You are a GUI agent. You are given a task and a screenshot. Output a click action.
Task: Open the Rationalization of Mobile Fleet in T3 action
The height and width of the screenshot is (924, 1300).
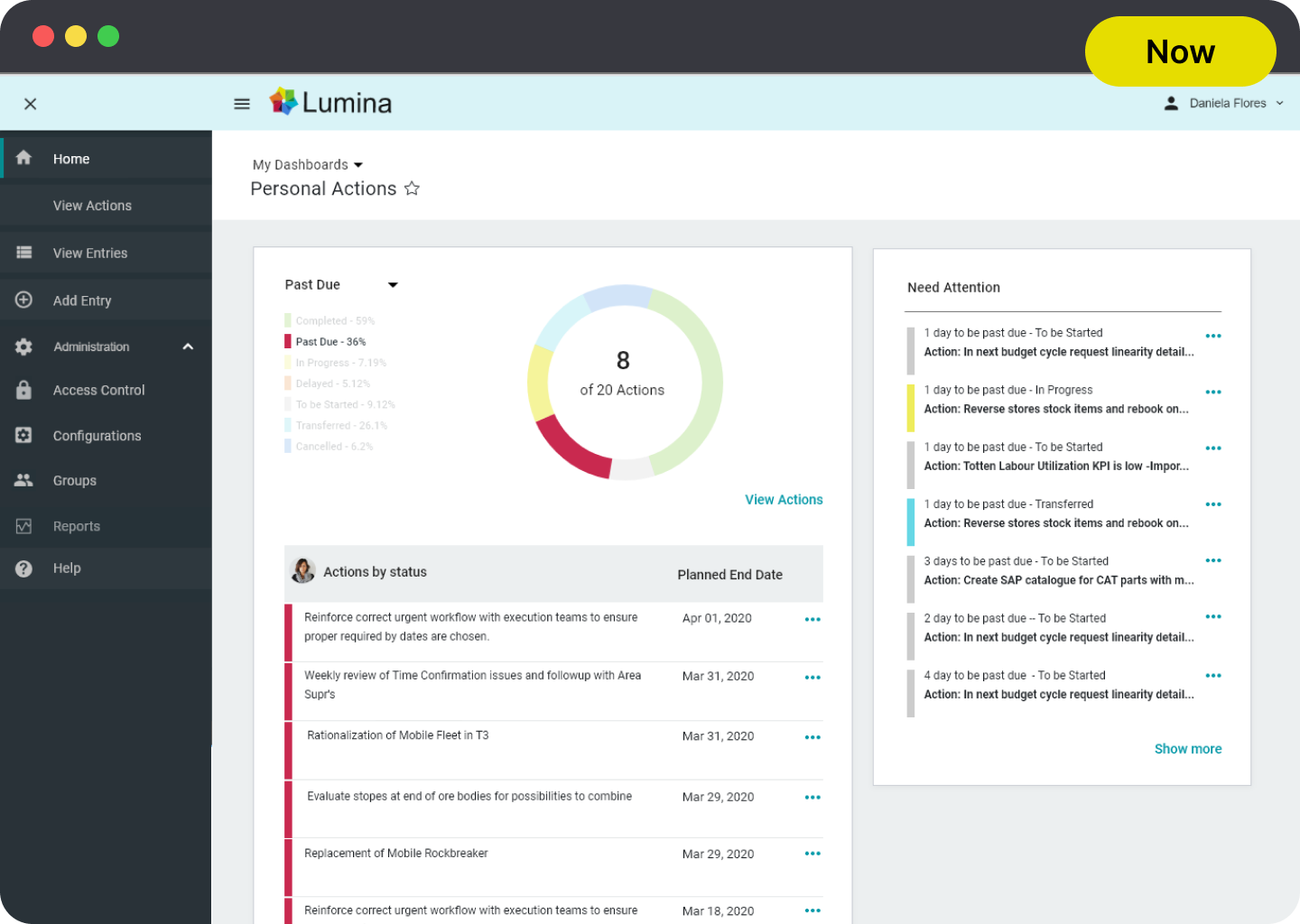click(x=397, y=735)
